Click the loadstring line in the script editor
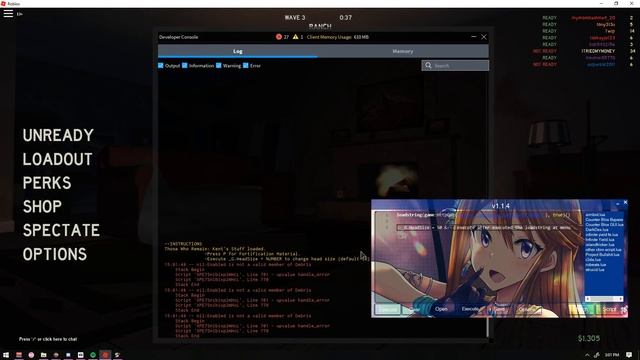This screenshot has width=640, height=360. (484, 215)
